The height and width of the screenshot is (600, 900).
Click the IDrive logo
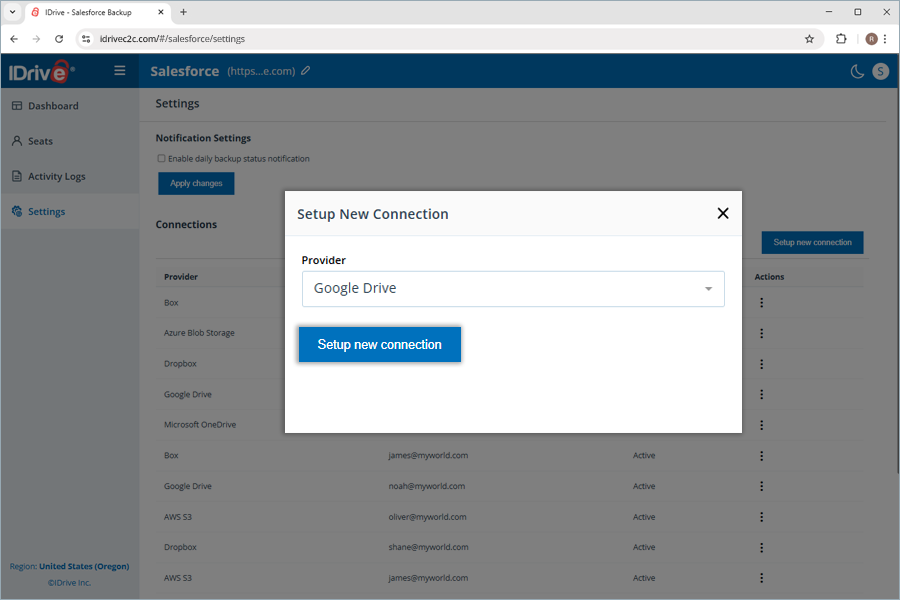point(40,71)
